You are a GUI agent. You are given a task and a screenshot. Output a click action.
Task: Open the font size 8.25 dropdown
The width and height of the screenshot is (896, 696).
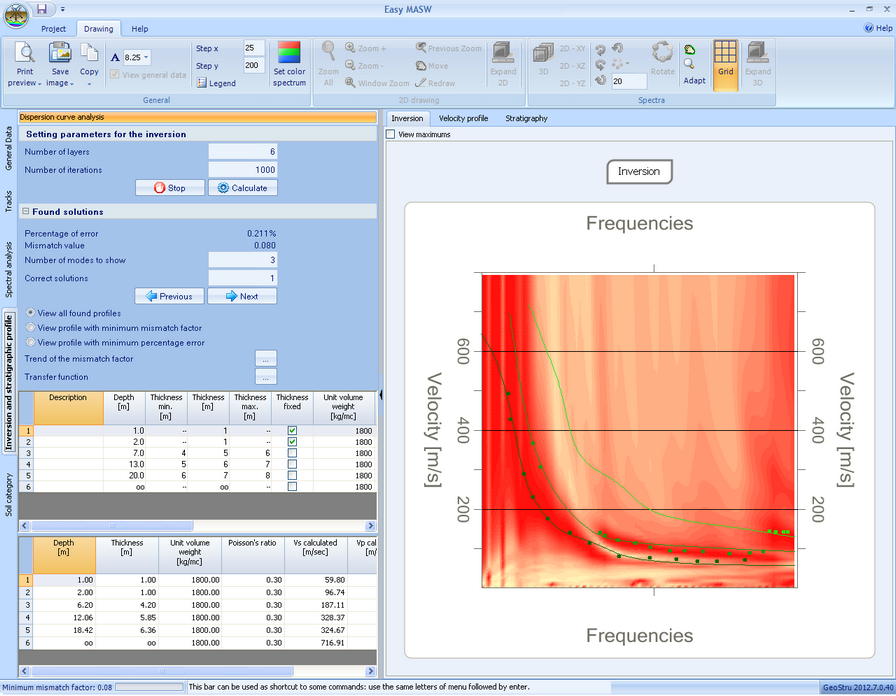146,58
